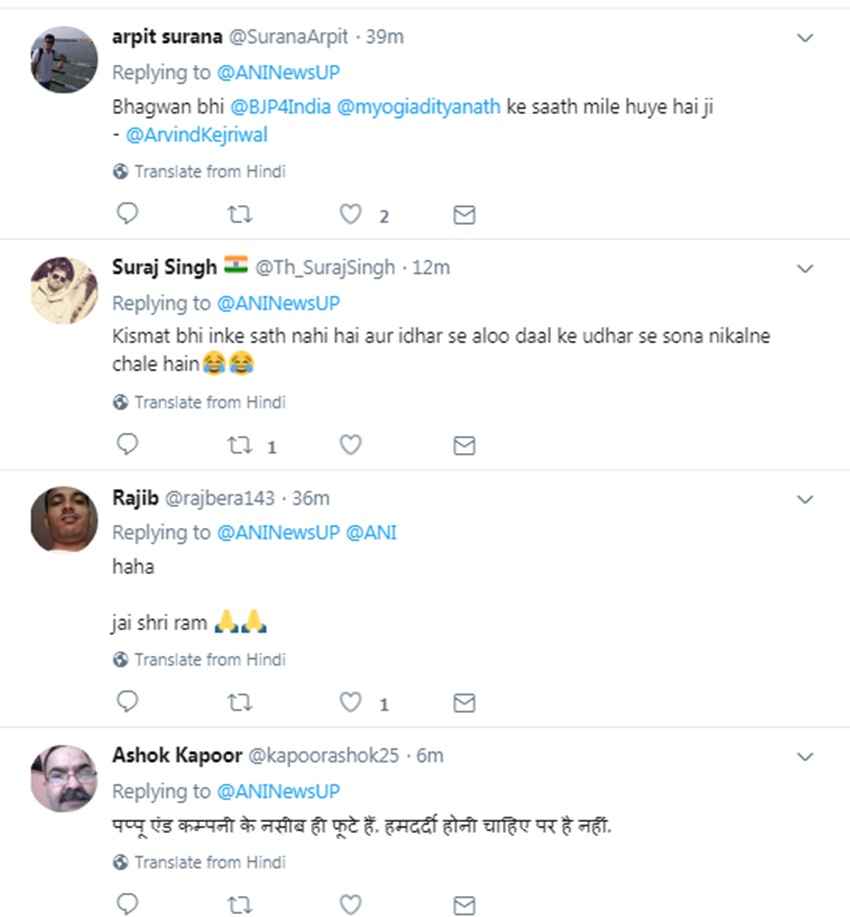850x917 pixels.
Task: Retweet Suraj Singh's aloo sona tweet
Action: (x=240, y=445)
